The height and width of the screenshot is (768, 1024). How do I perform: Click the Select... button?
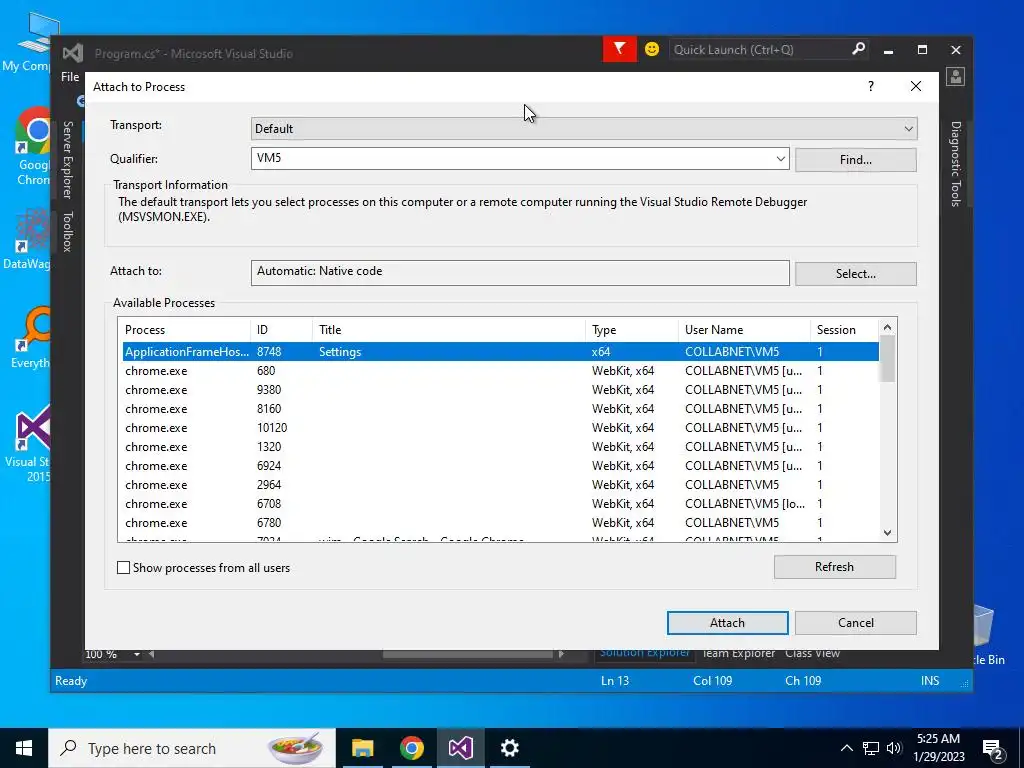click(856, 274)
